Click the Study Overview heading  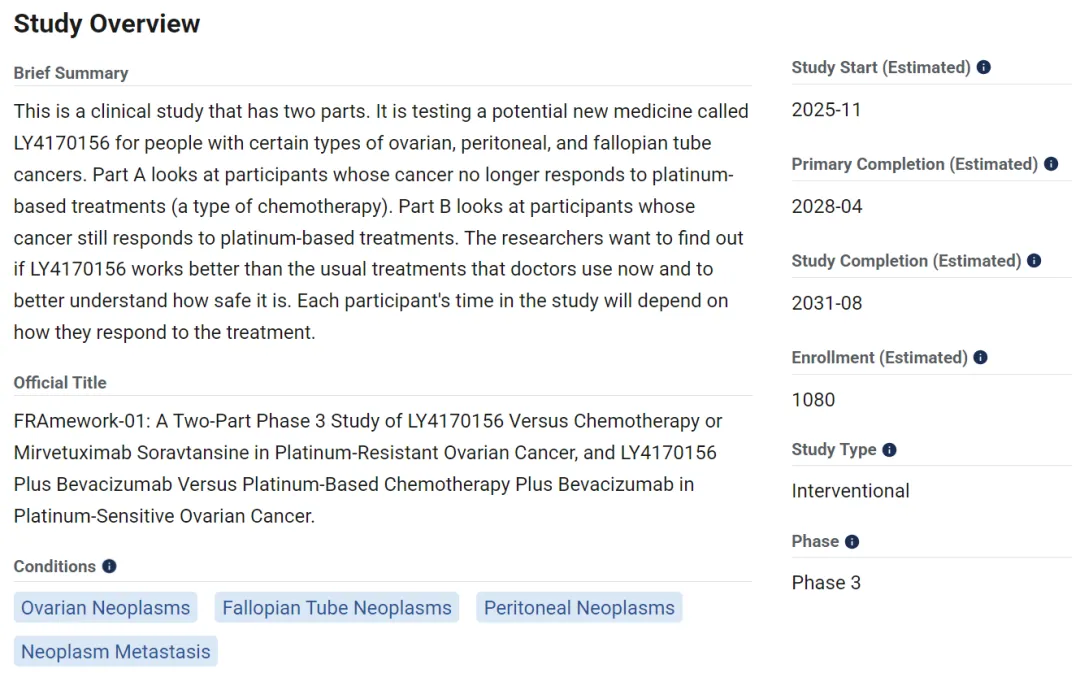tap(107, 24)
